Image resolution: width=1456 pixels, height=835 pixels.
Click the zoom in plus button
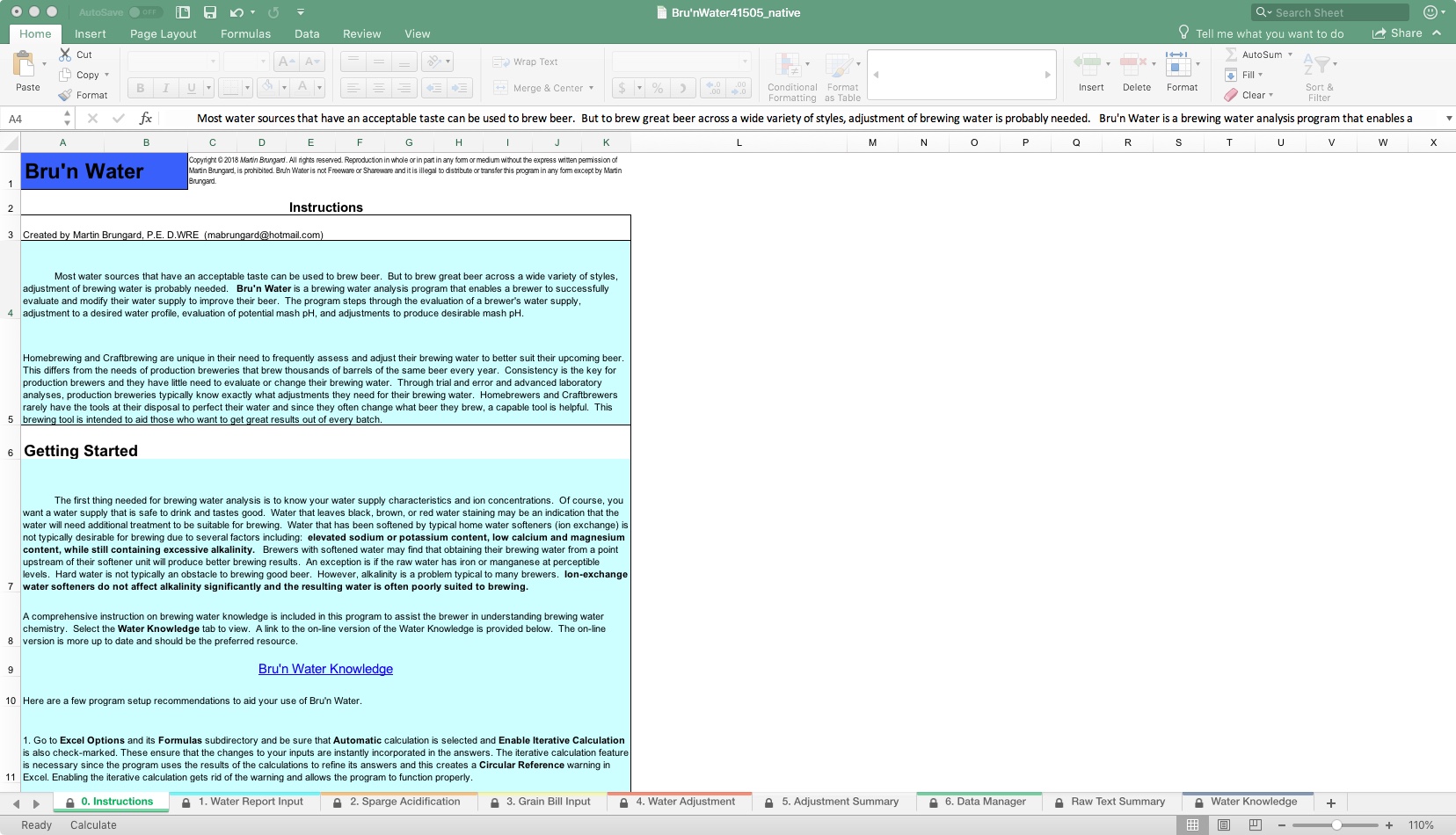(x=1389, y=825)
